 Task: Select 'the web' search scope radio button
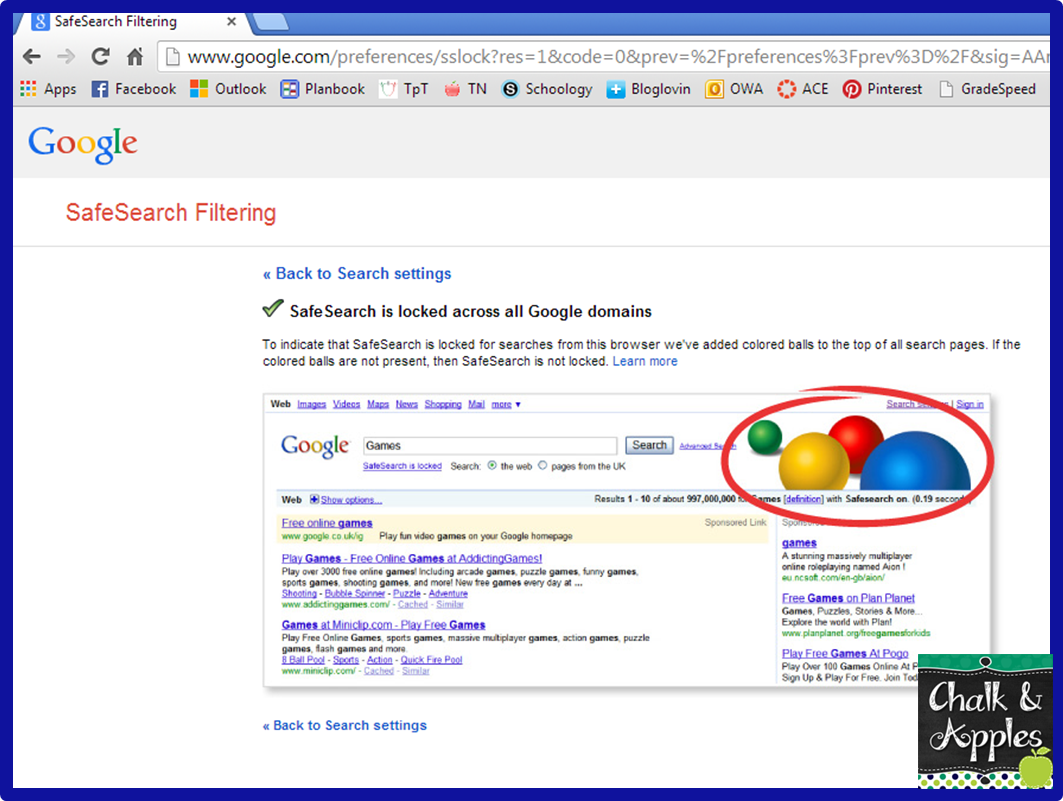492,465
